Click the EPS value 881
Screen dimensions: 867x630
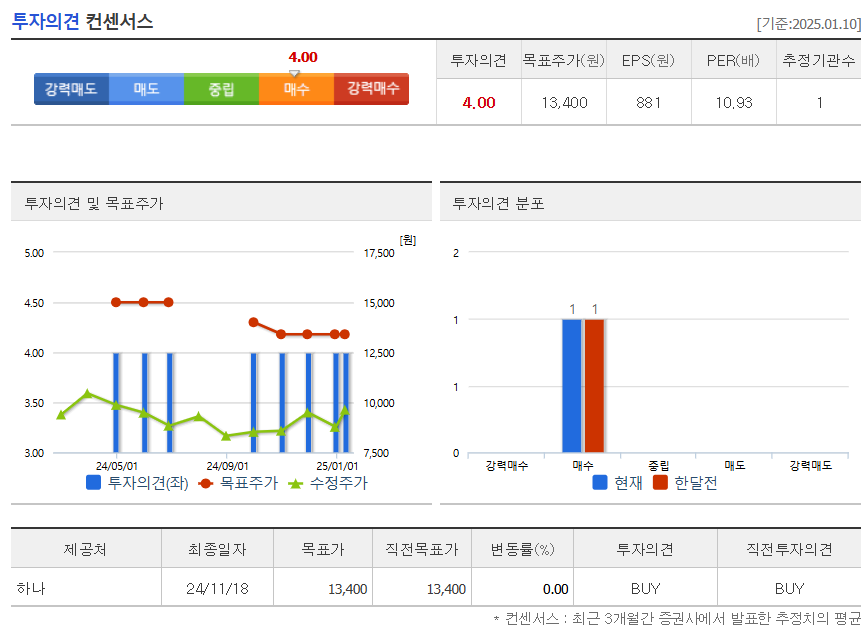[649, 102]
